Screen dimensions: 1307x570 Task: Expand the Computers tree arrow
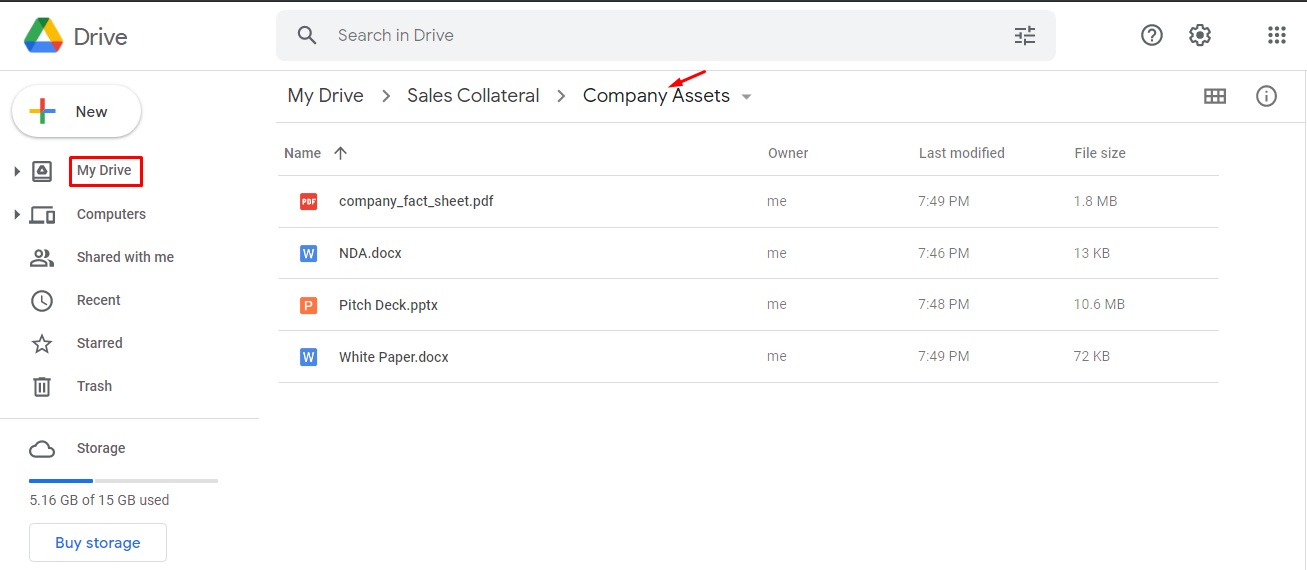pyautogui.click(x=16, y=215)
